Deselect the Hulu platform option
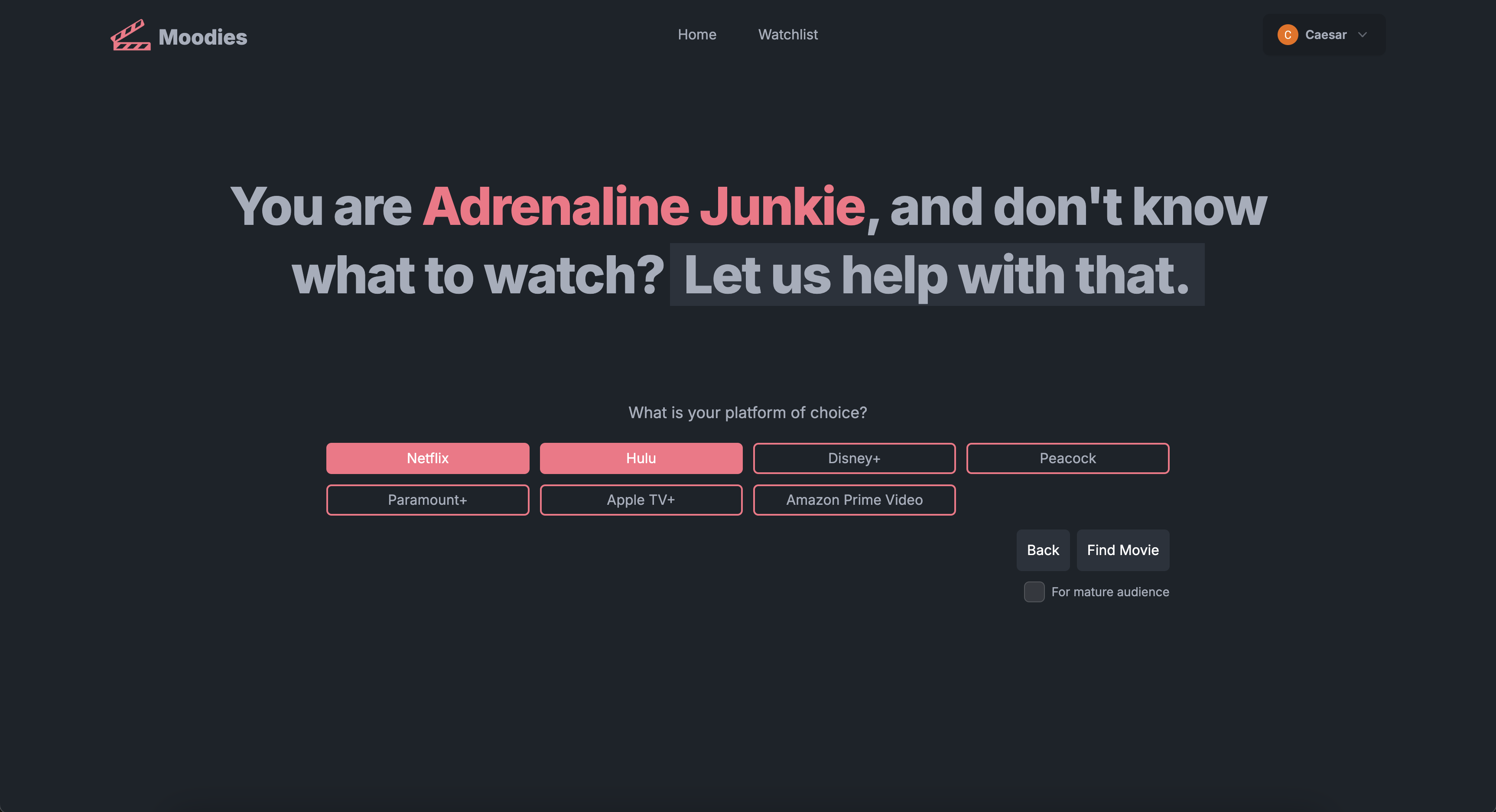The height and width of the screenshot is (812, 1496). tap(641, 458)
